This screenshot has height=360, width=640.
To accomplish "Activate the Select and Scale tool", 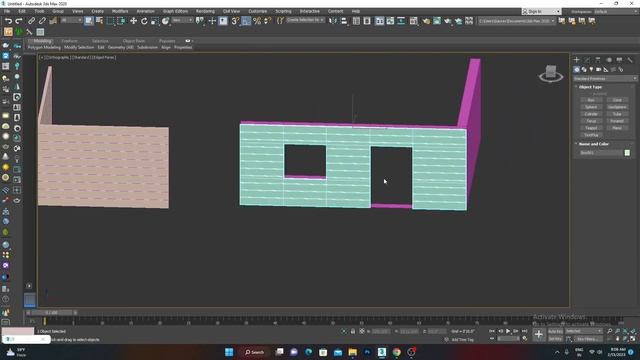I will tap(155, 20).
